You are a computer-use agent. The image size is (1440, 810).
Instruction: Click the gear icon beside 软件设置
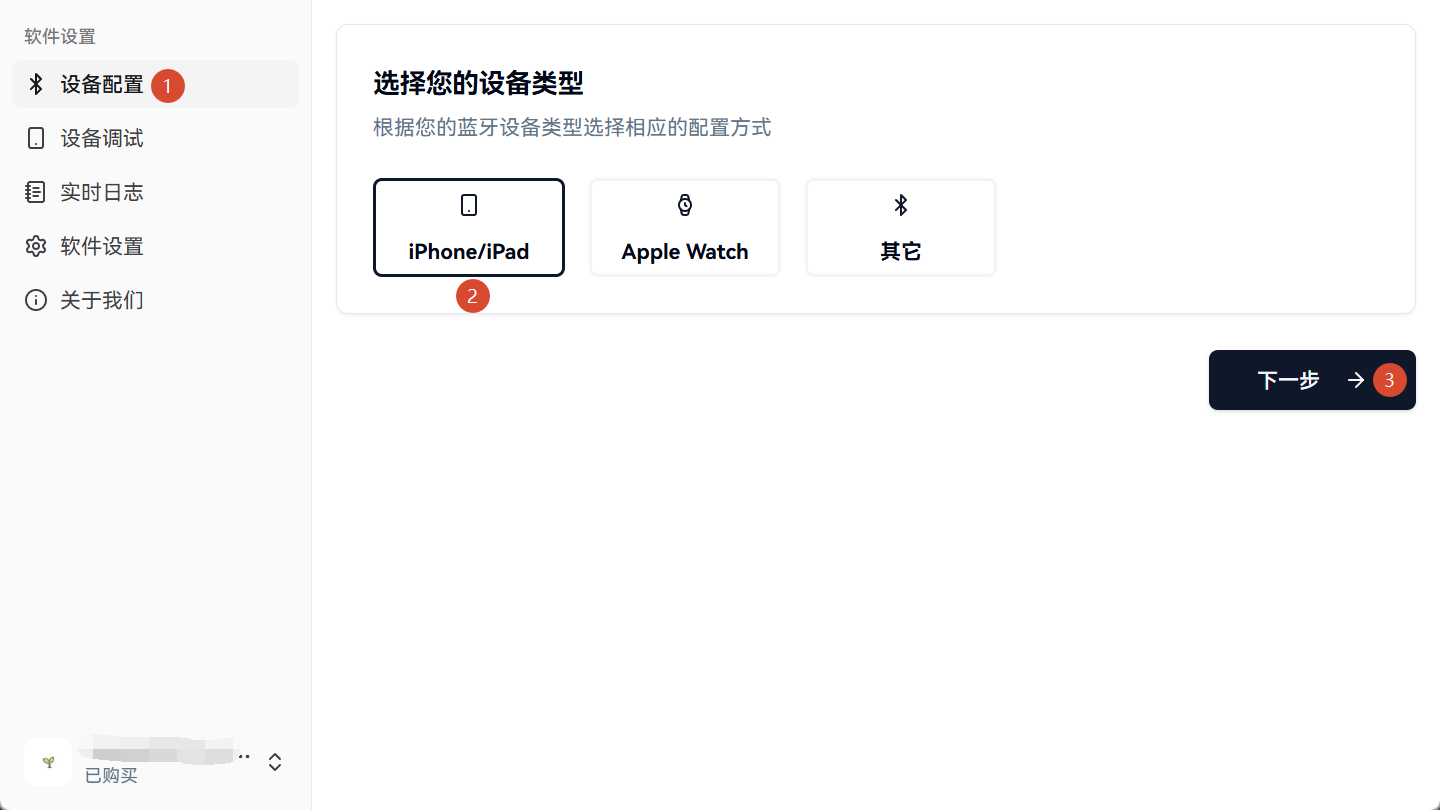36,246
